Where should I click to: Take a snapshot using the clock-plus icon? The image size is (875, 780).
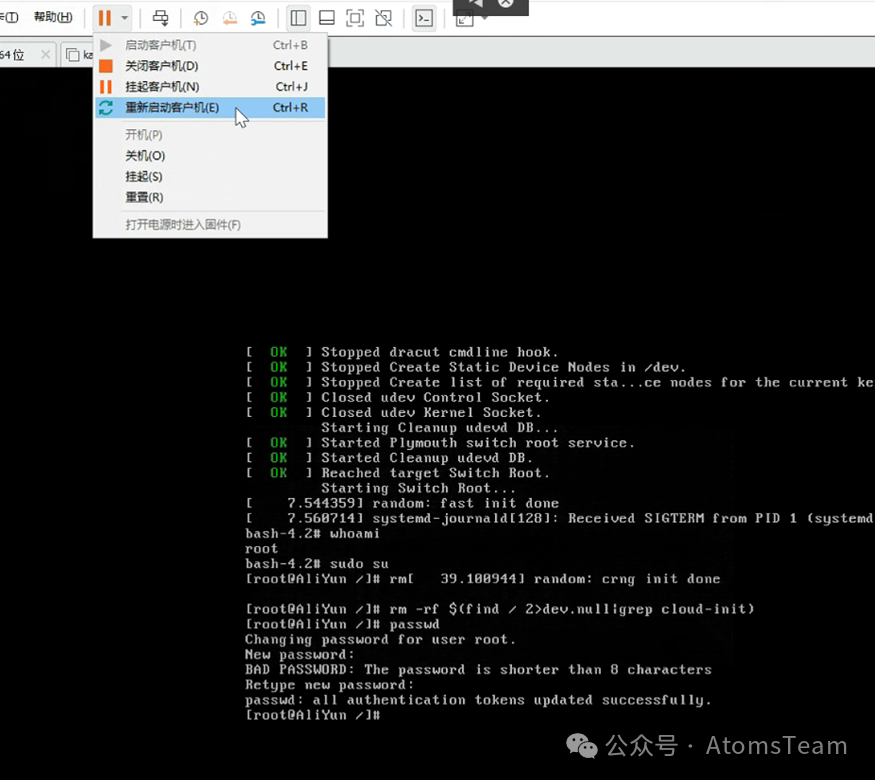click(x=201, y=18)
